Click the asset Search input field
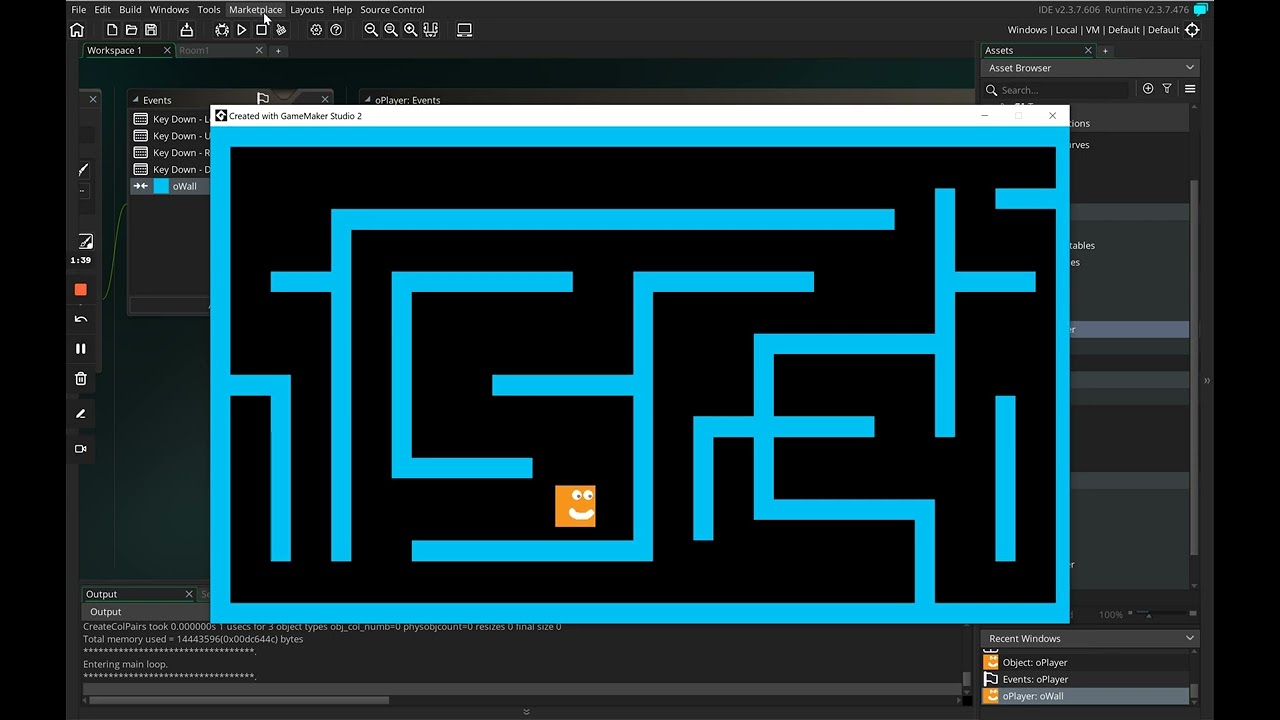Image resolution: width=1280 pixels, height=720 pixels. (1064, 90)
